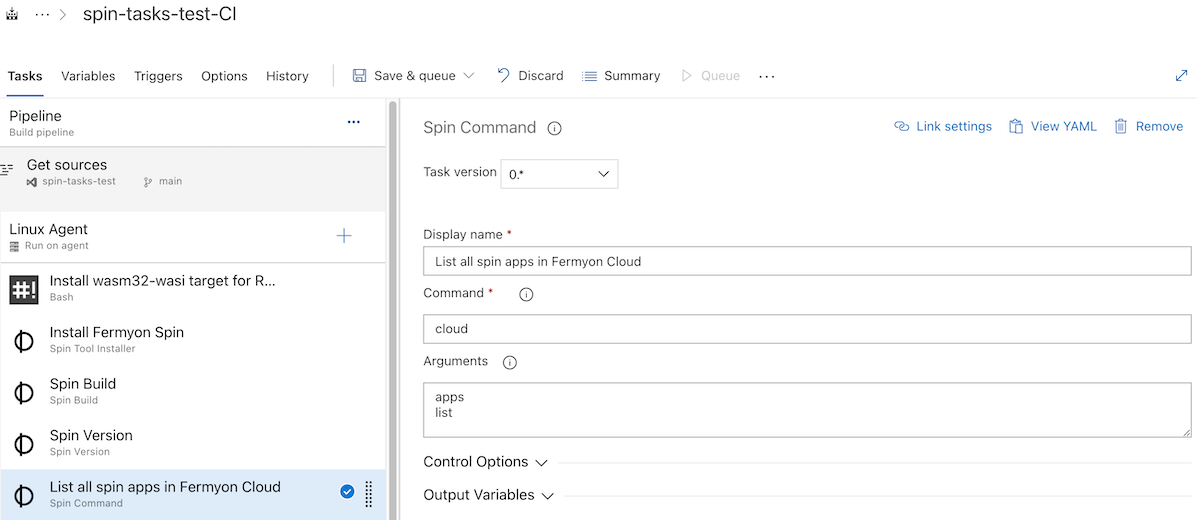This screenshot has height=520, width=1200.
Task: Toggle full screen expand icon
Action: [x=1182, y=76]
